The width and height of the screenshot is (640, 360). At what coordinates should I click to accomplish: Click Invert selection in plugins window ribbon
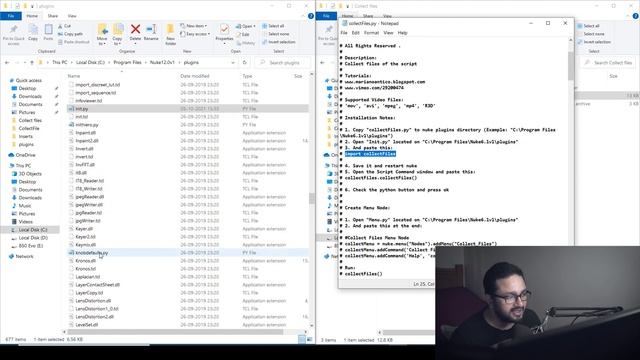click(x=278, y=42)
